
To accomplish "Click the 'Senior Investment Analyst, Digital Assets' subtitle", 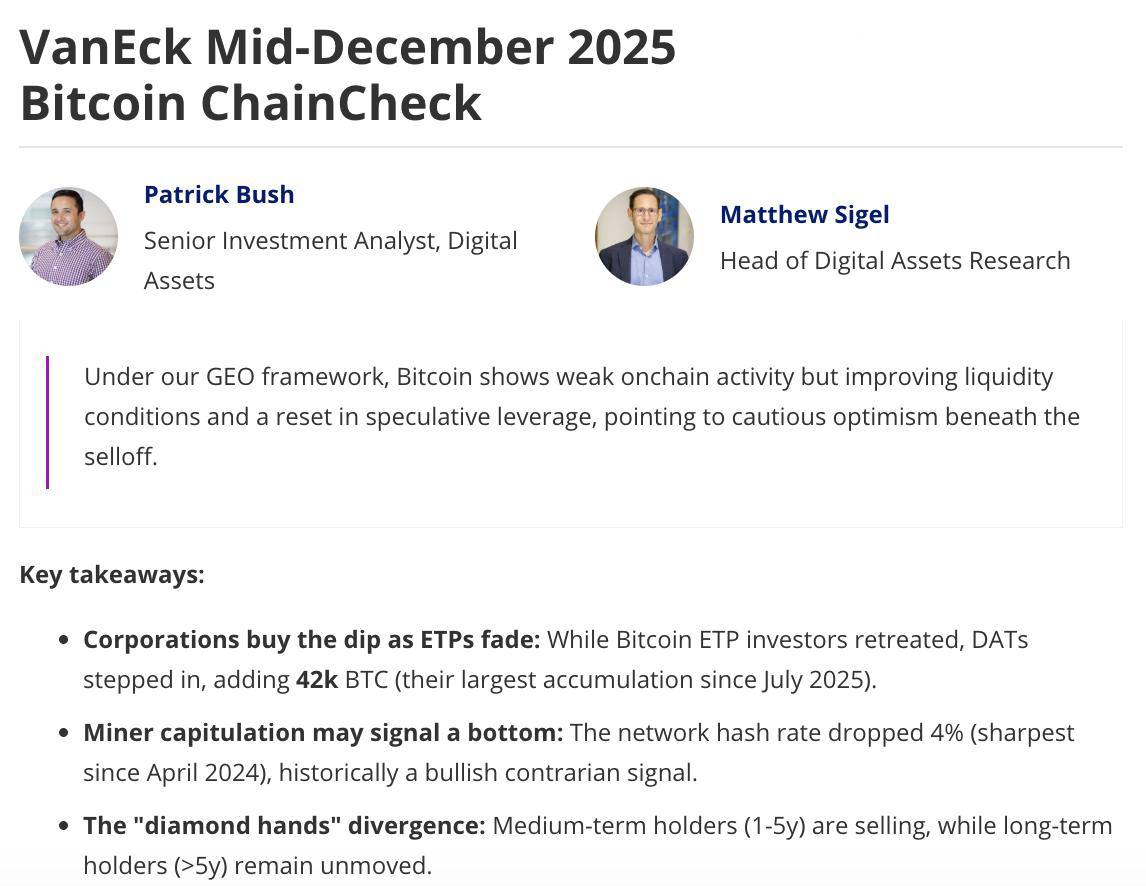I will coord(330,260).
